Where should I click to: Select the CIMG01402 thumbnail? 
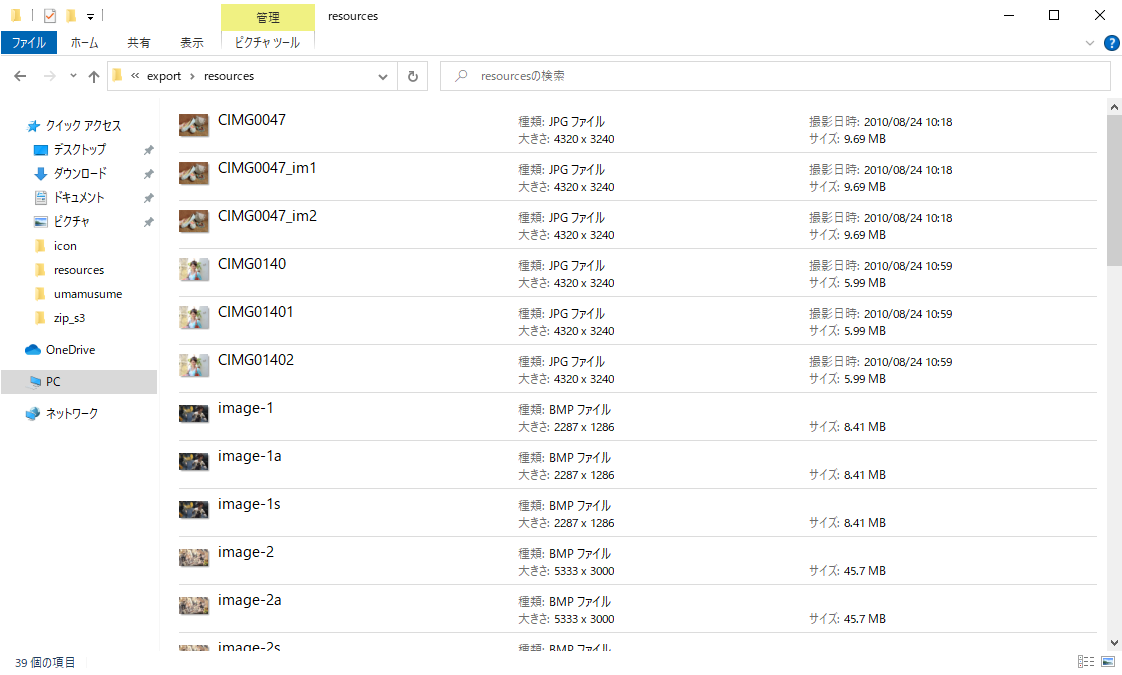[194, 365]
